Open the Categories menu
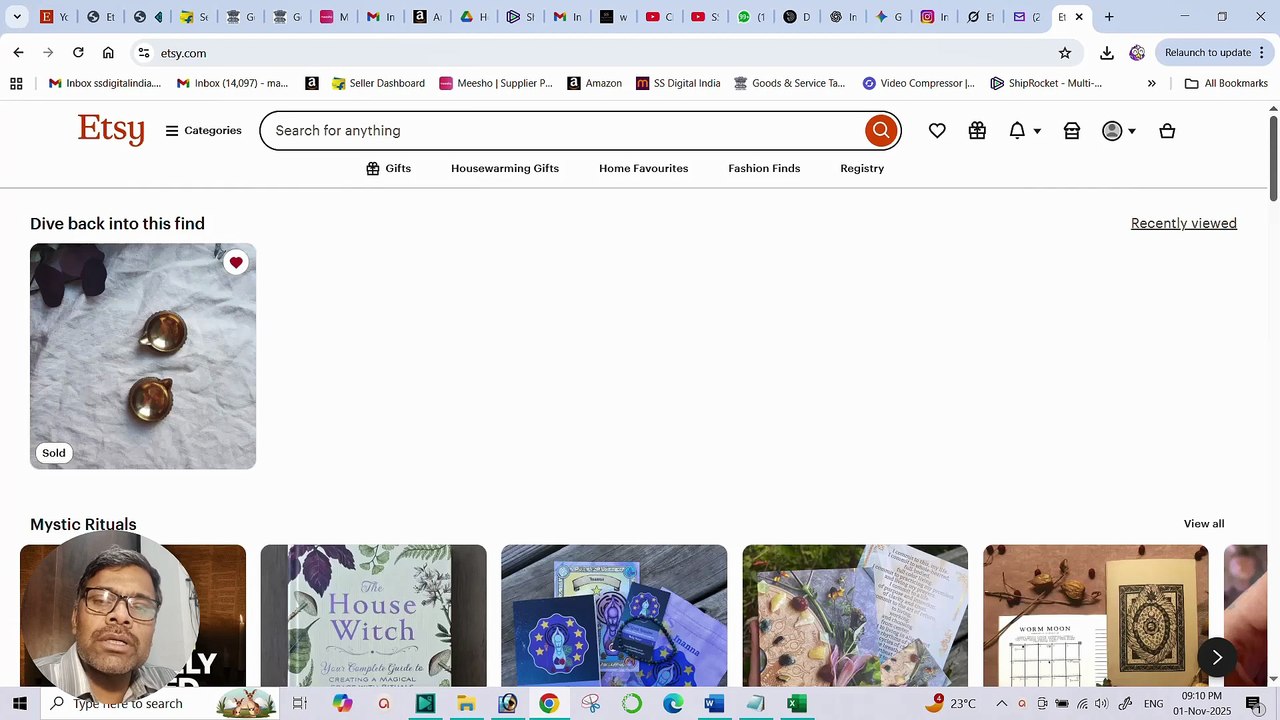 pos(204,131)
